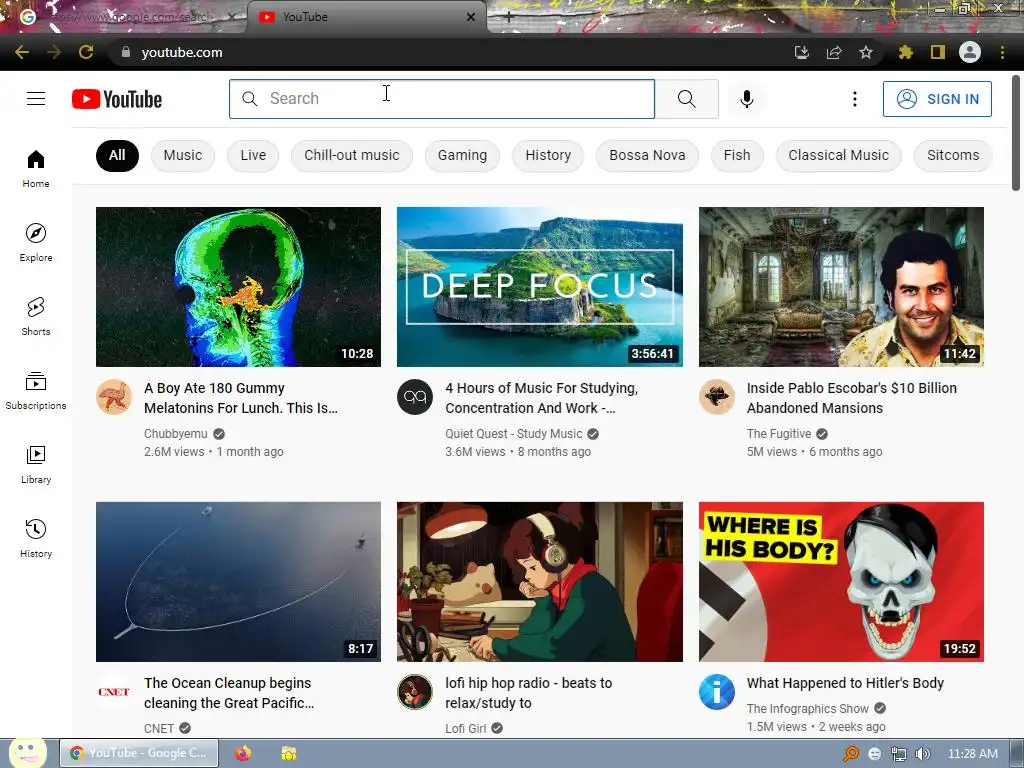
Task: Click the volume icon in system tray
Action: [x=923, y=754]
